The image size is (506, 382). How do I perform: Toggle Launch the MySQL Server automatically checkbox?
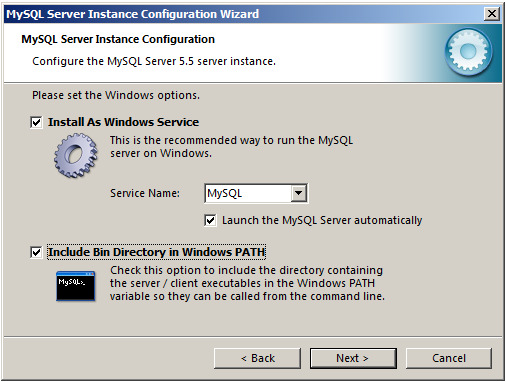(x=210, y=220)
